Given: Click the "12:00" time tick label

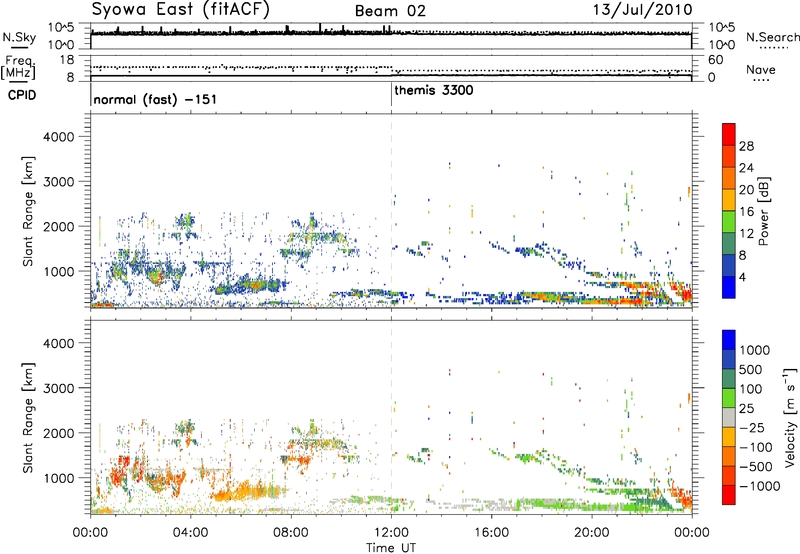Looking at the screenshot, I should [391, 533].
